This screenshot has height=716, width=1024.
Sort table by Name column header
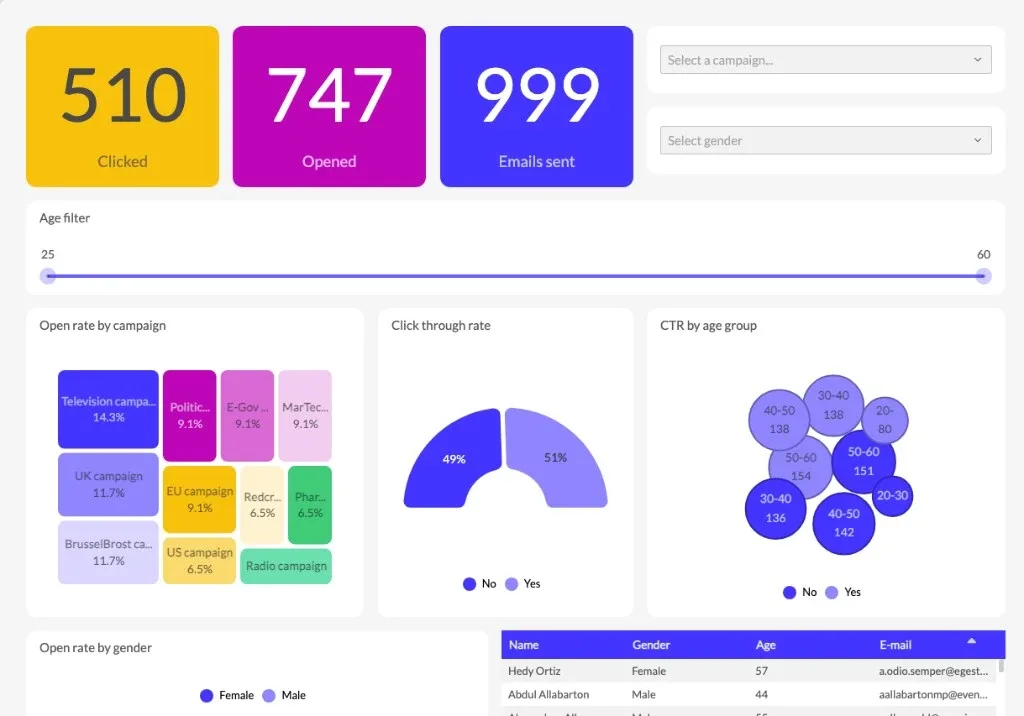coord(524,645)
